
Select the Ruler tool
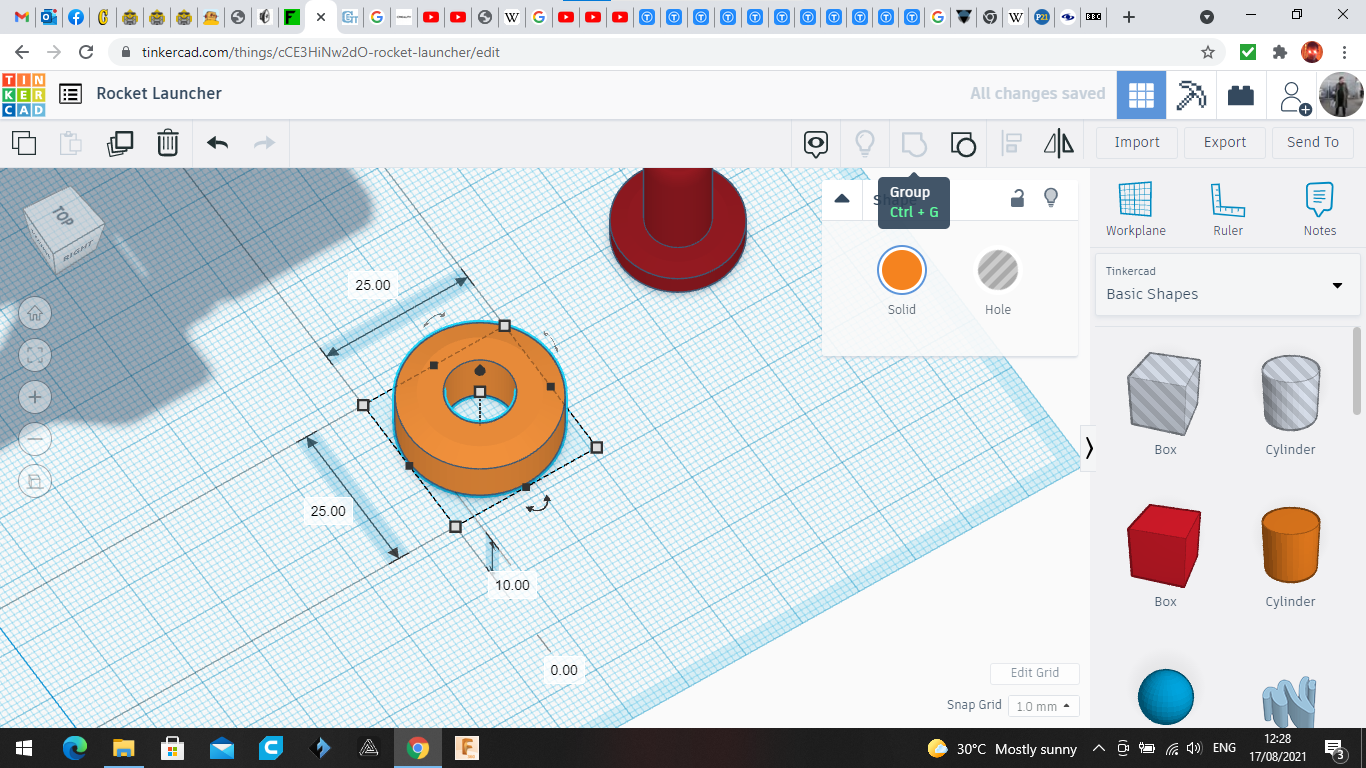pyautogui.click(x=1228, y=210)
